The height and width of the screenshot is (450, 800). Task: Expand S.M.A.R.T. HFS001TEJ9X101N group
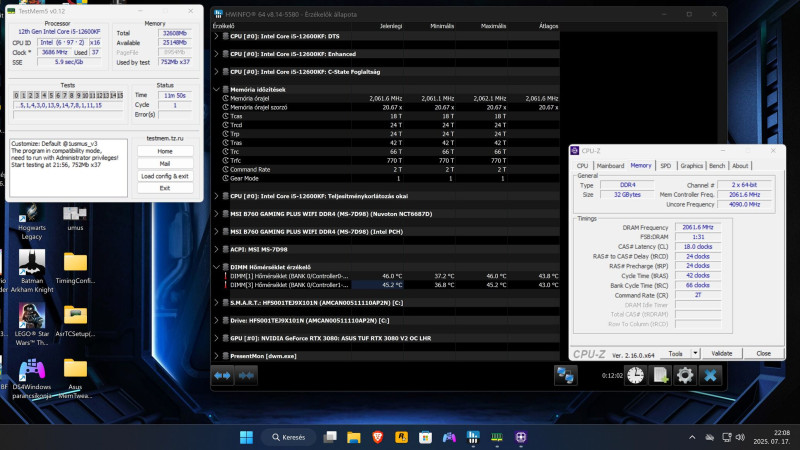pos(216,303)
